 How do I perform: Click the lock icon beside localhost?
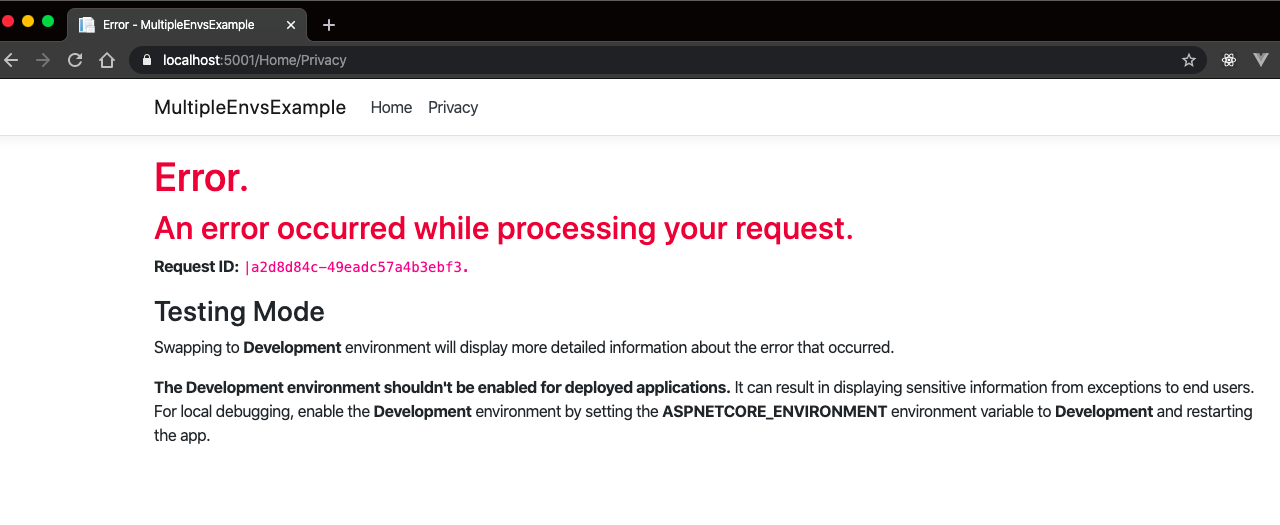[147, 60]
